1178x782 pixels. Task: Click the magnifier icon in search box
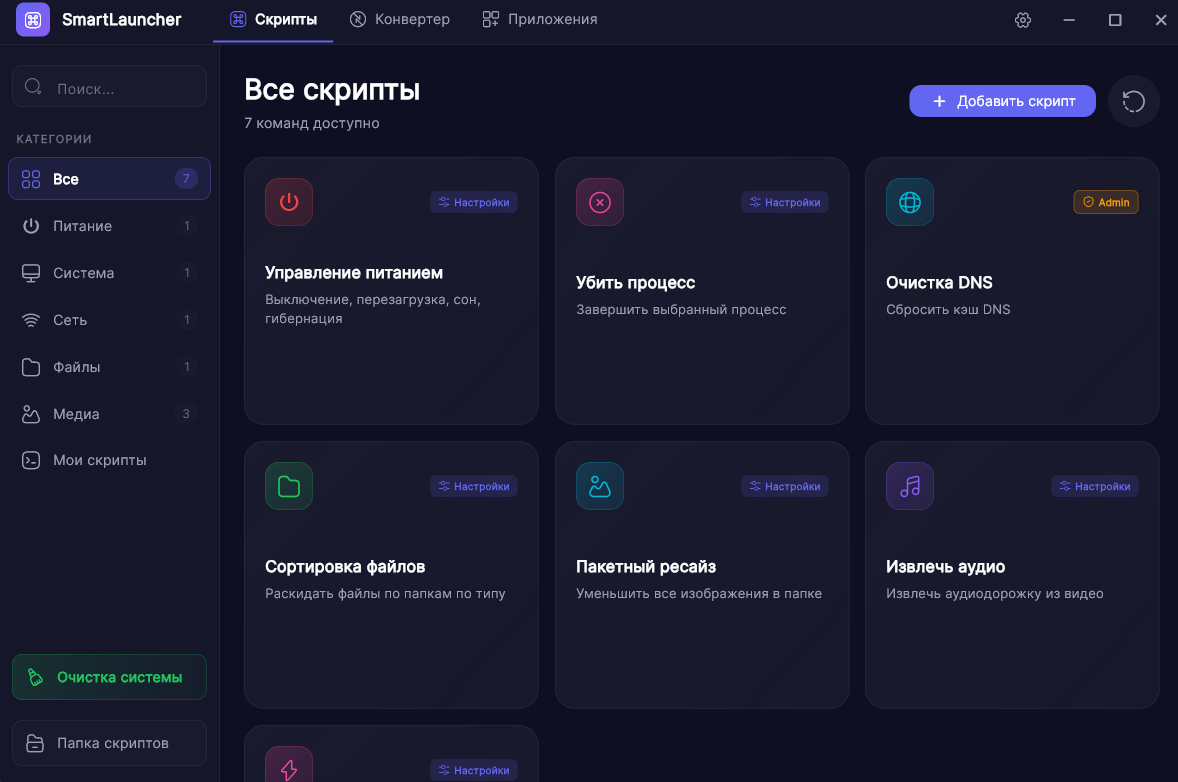pyautogui.click(x=33, y=86)
